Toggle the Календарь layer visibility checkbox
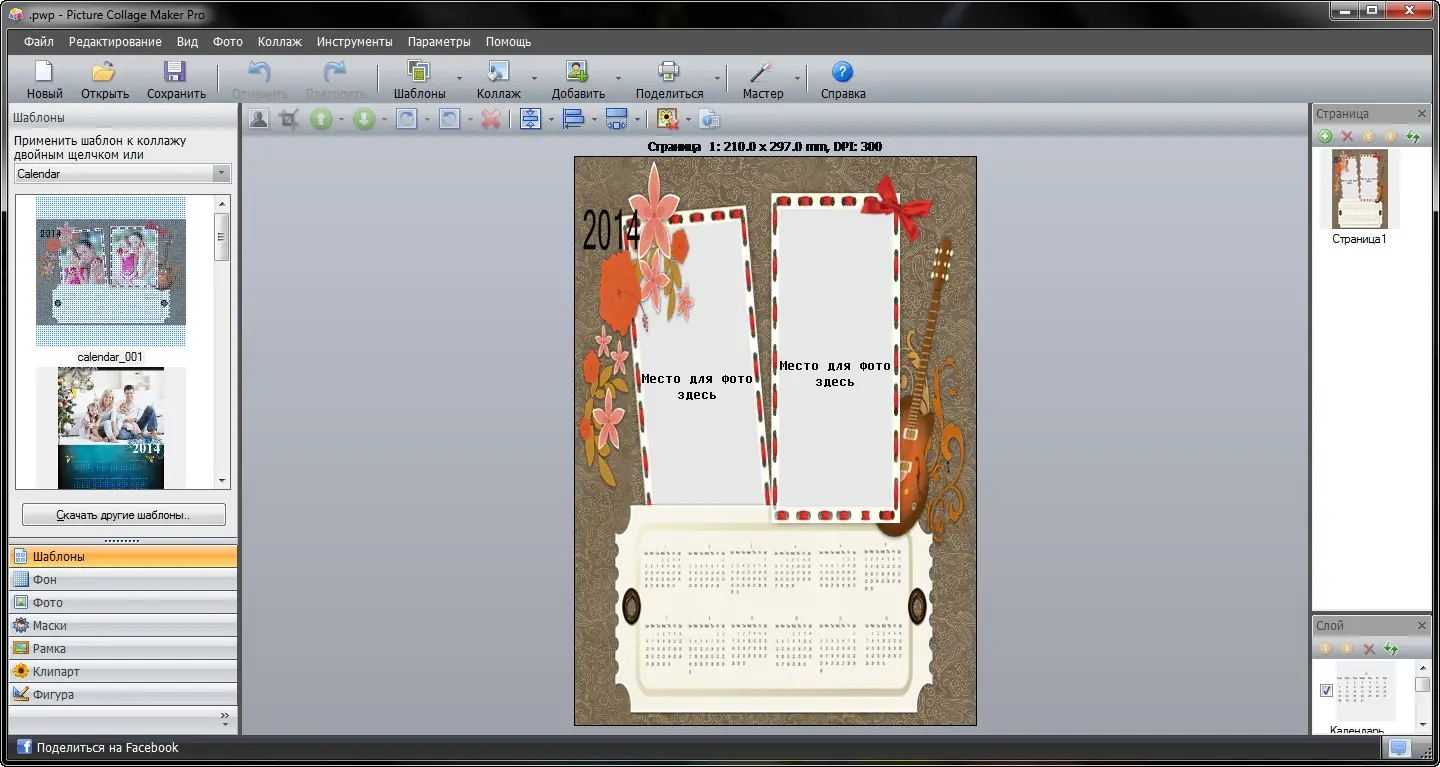Image resolution: width=1440 pixels, height=767 pixels. coord(1326,691)
